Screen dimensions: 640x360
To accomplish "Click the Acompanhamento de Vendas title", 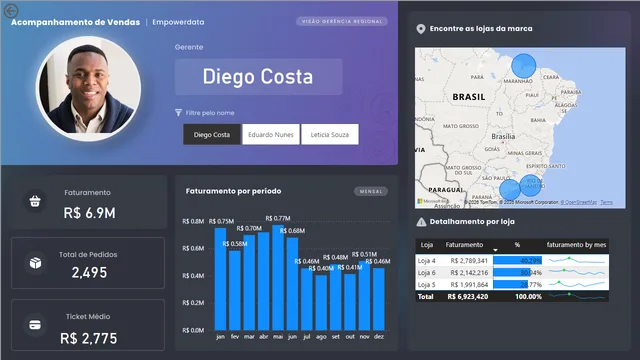I will [76, 22].
